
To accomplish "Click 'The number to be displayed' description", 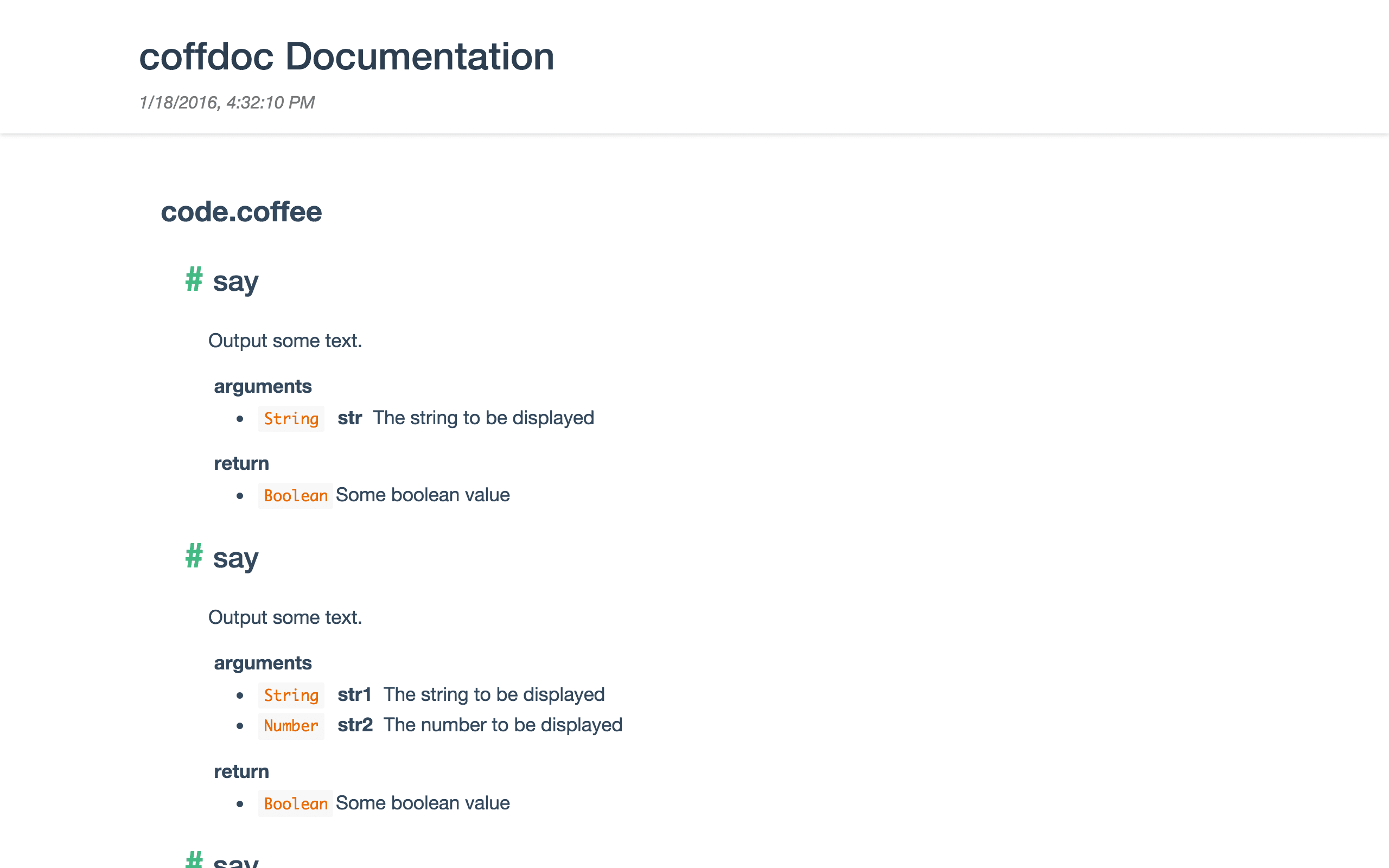I will (503, 725).
